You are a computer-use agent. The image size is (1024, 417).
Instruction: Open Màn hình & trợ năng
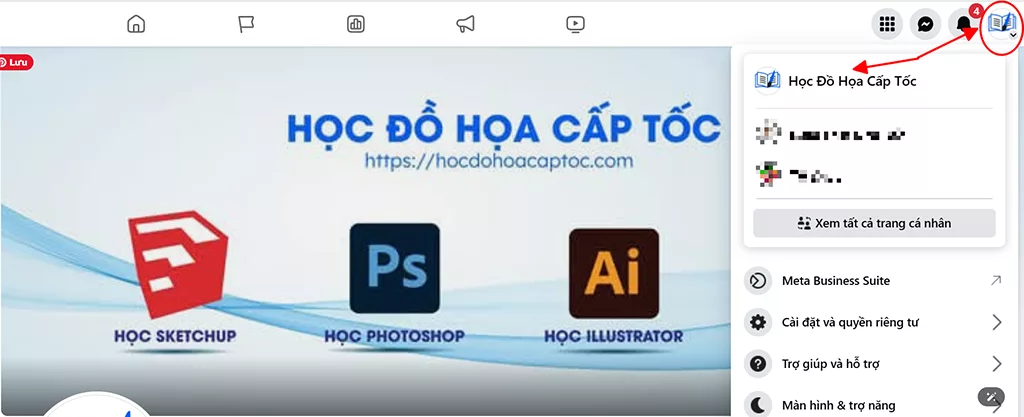pos(874,405)
